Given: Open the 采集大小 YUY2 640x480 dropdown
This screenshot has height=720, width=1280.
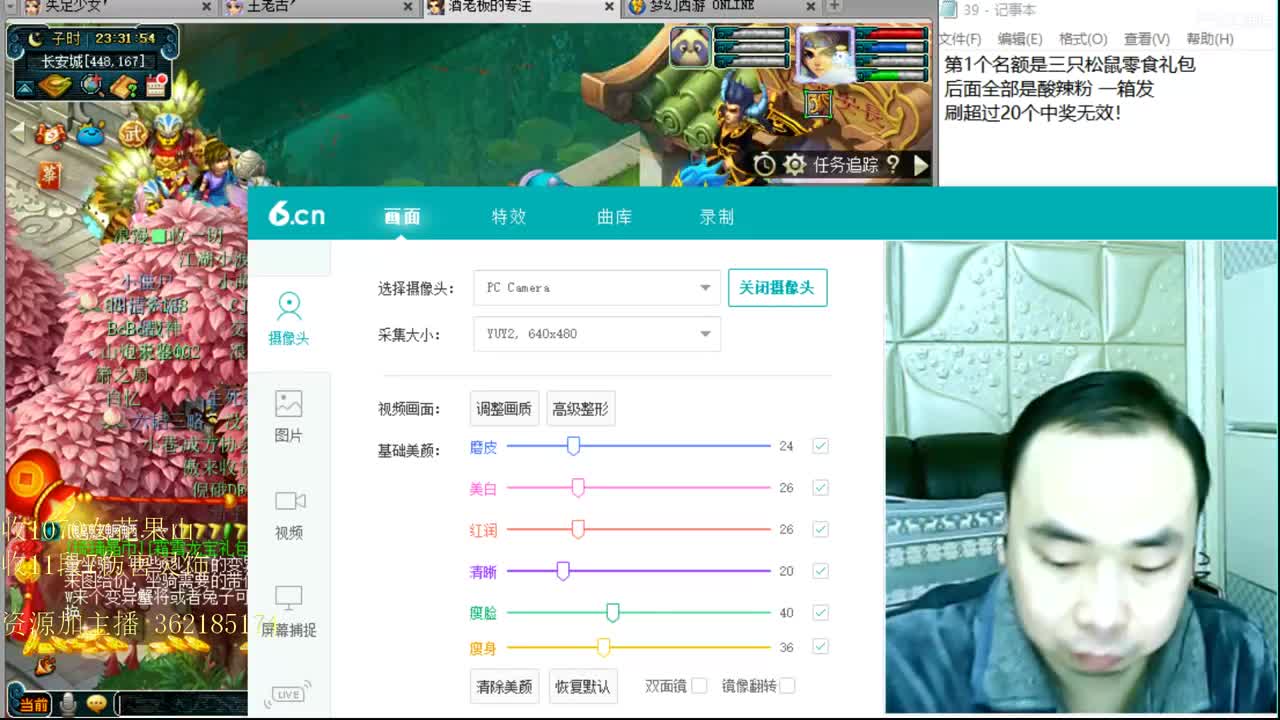Looking at the screenshot, I should click(x=597, y=334).
